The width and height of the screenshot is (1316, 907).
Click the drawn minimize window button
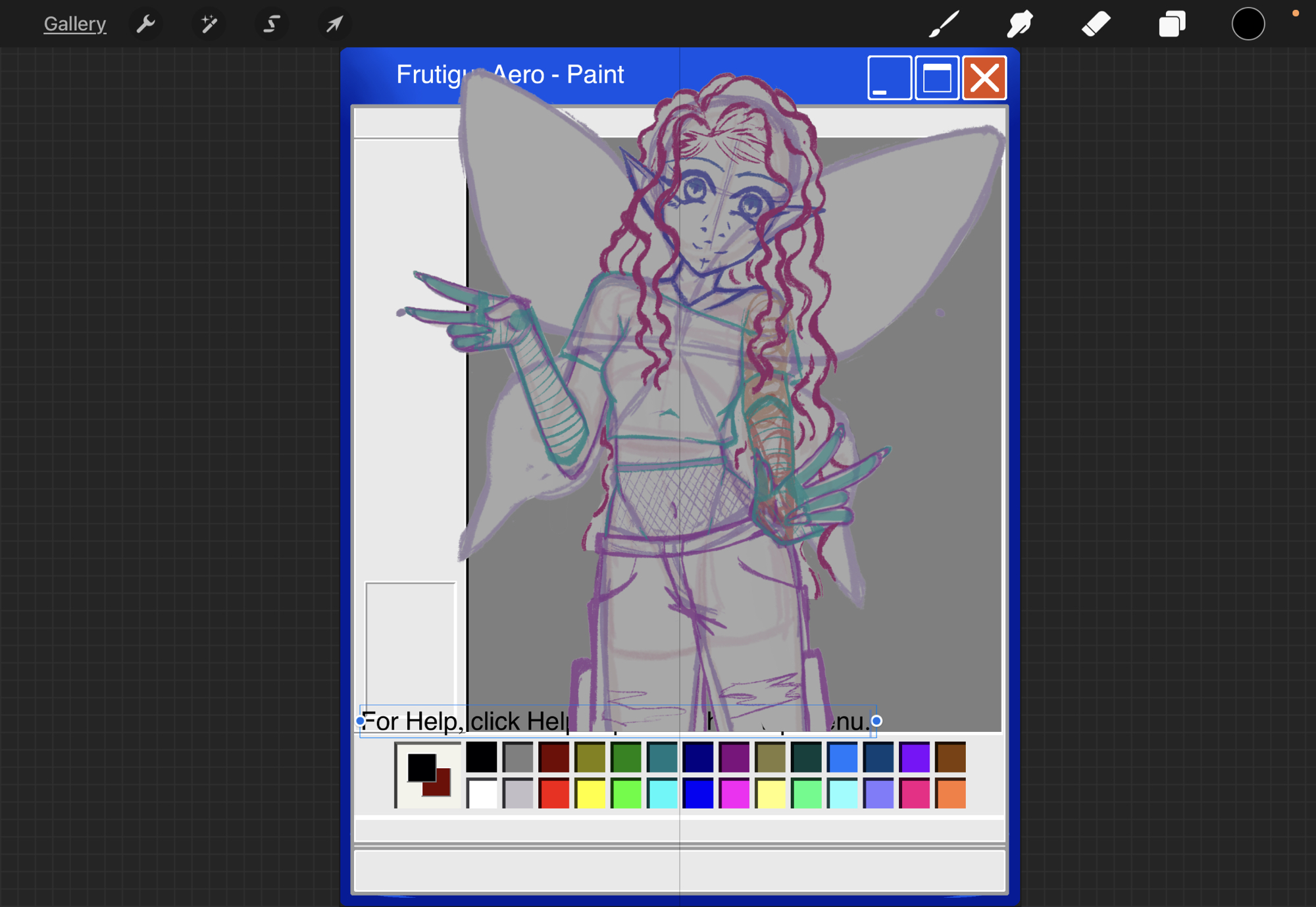(x=889, y=78)
